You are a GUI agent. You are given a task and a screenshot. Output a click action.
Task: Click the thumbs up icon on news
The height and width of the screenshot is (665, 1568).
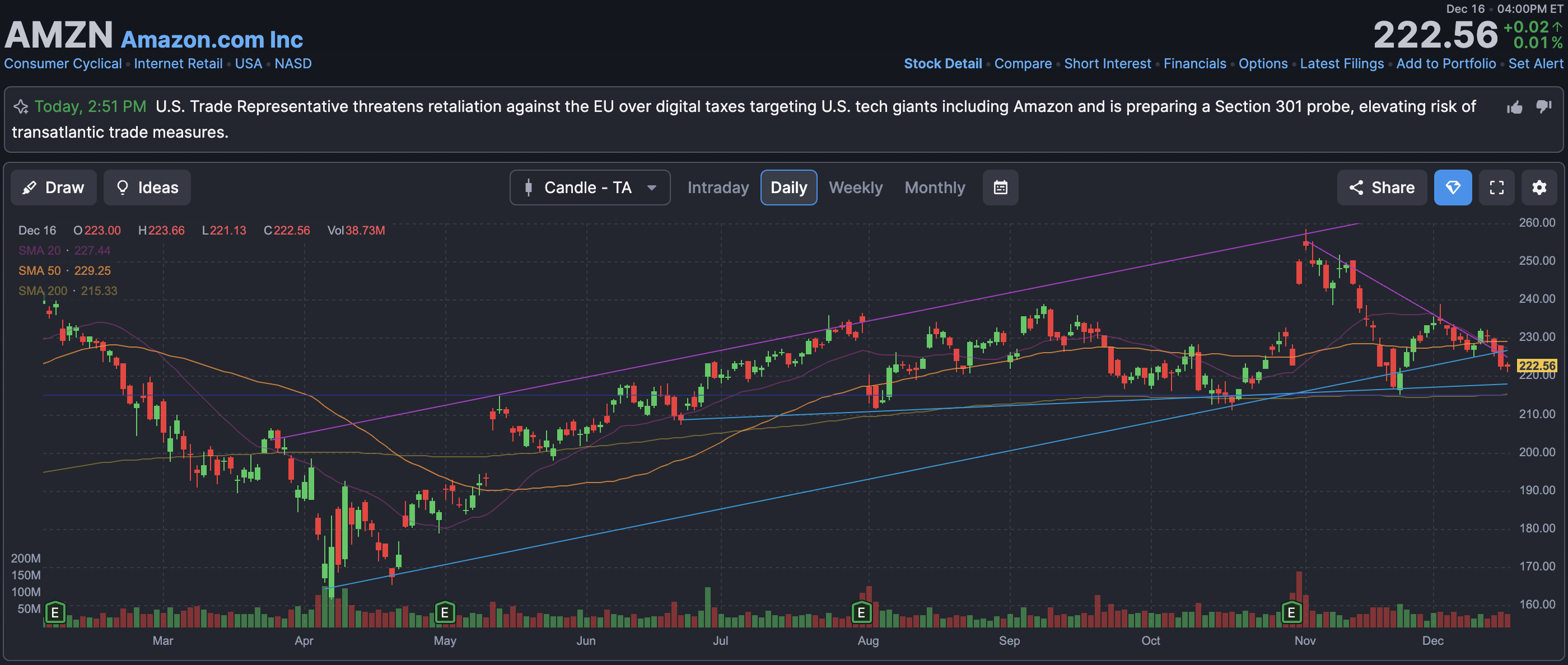[1514, 107]
